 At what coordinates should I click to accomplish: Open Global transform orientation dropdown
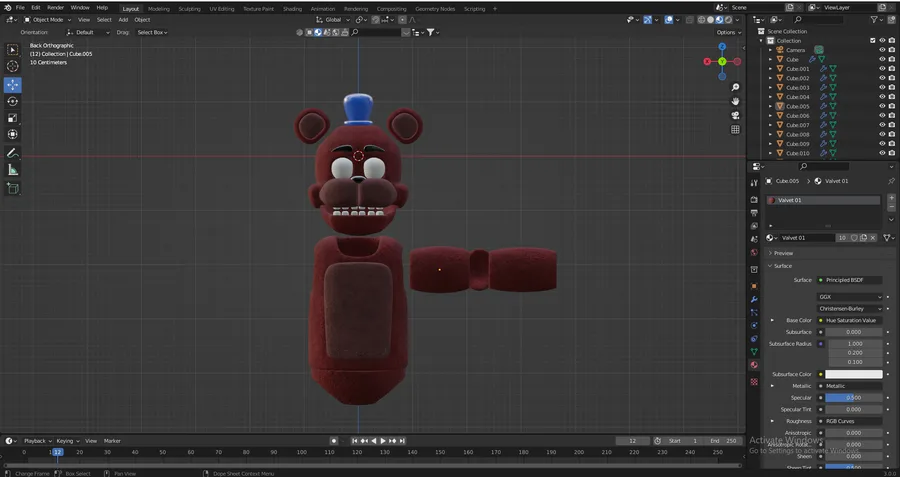333,20
